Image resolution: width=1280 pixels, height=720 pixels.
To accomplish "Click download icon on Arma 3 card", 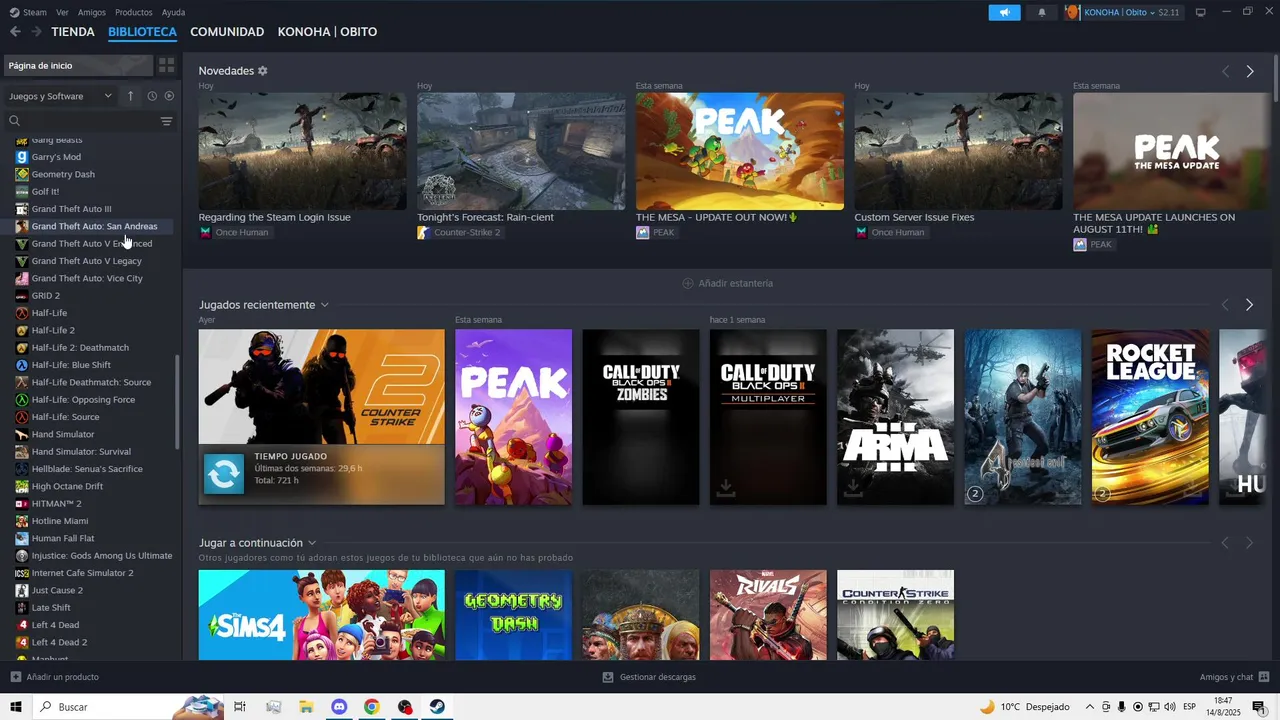I will pyautogui.click(x=853, y=487).
